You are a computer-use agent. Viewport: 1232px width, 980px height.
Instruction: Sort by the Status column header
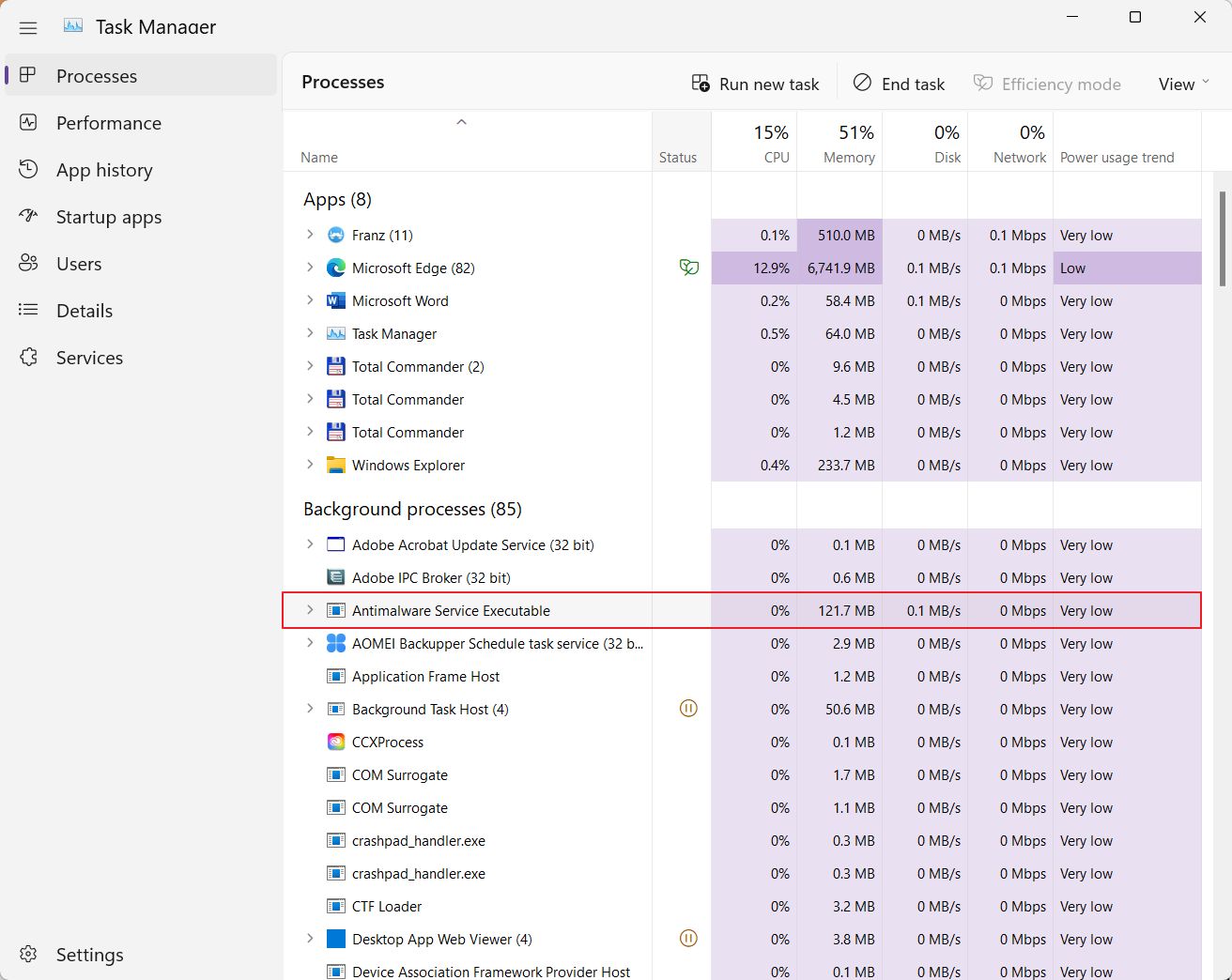682,142
